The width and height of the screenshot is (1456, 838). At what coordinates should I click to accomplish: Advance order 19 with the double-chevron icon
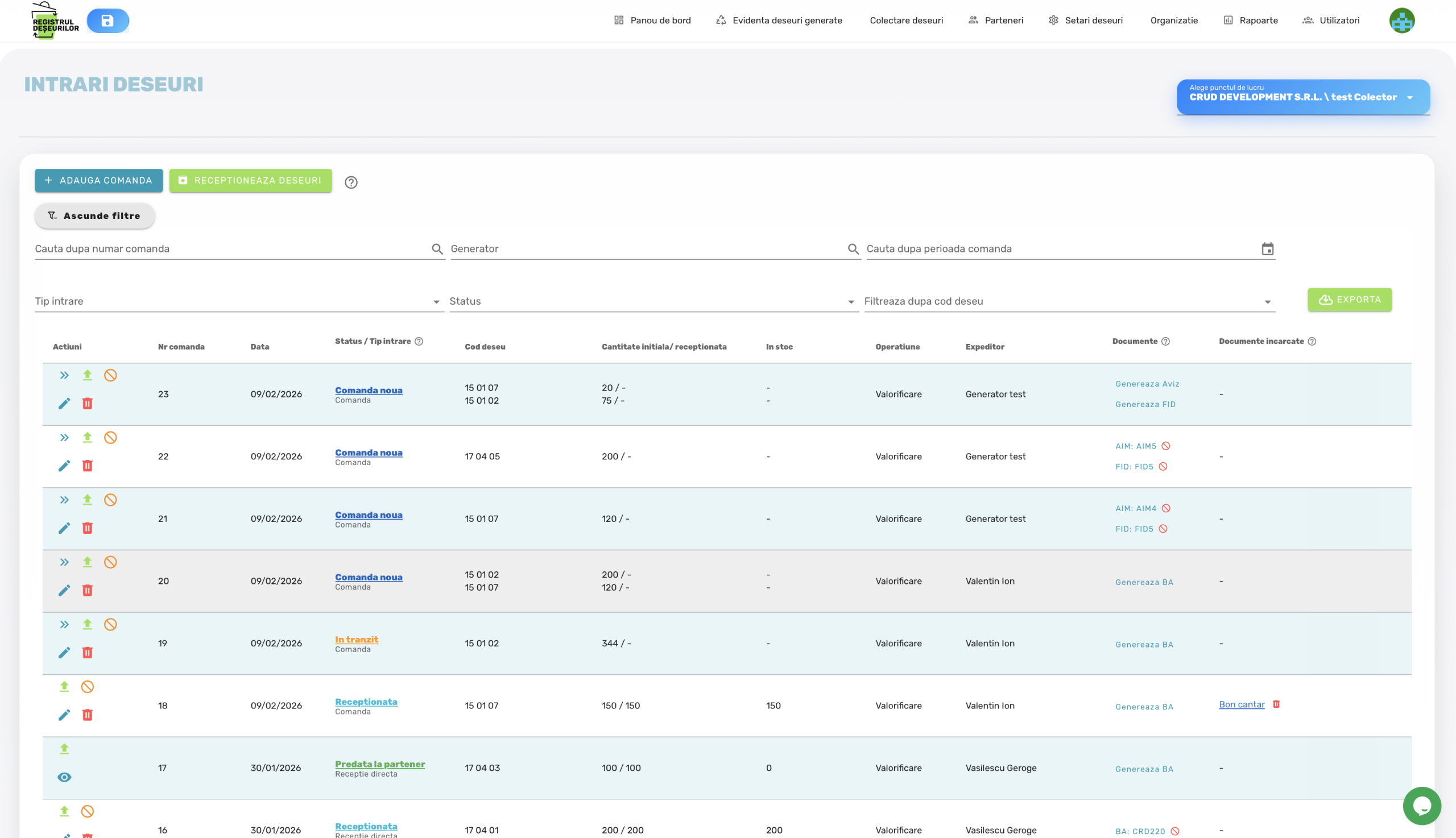[64, 624]
